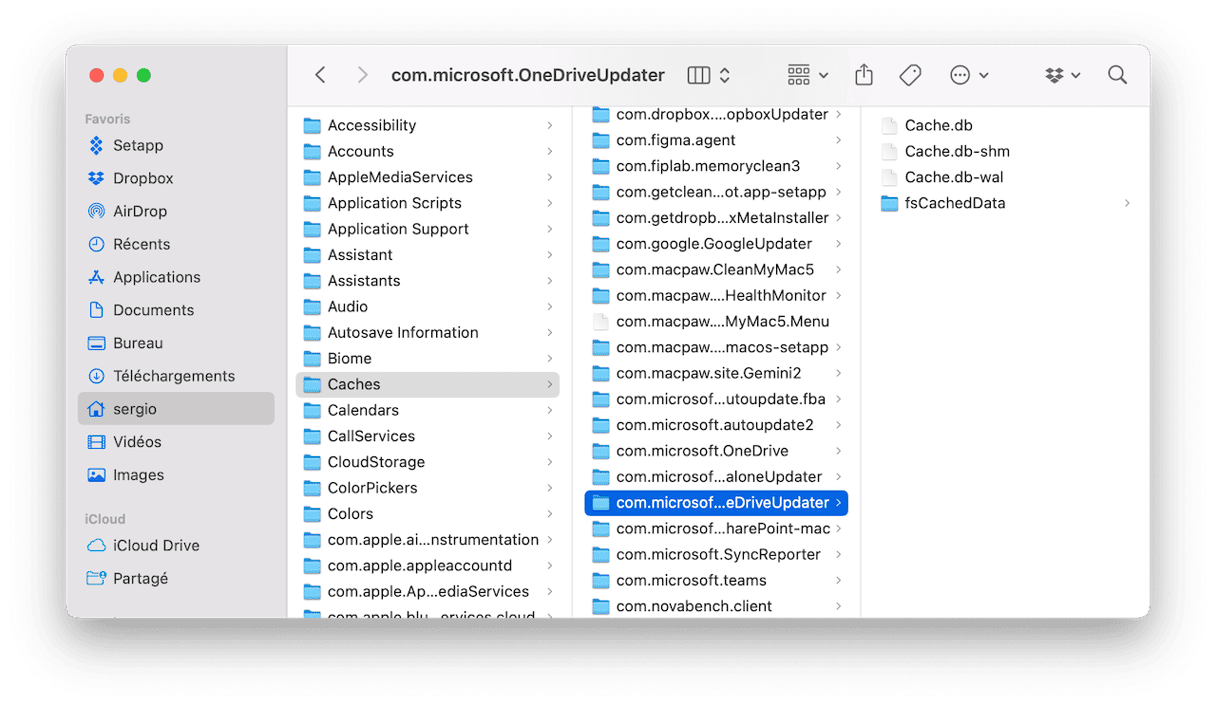Image resolution: width=1216 pixels, height=705 pixels.
Task: Select the Cache.db file
Action: [938, 125]
